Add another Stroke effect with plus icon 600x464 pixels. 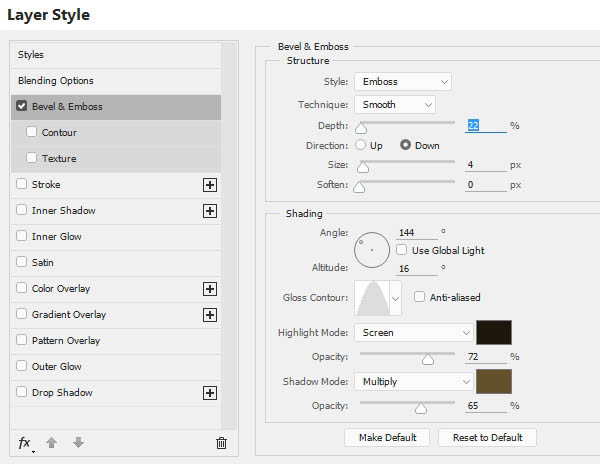coord(210,185)
